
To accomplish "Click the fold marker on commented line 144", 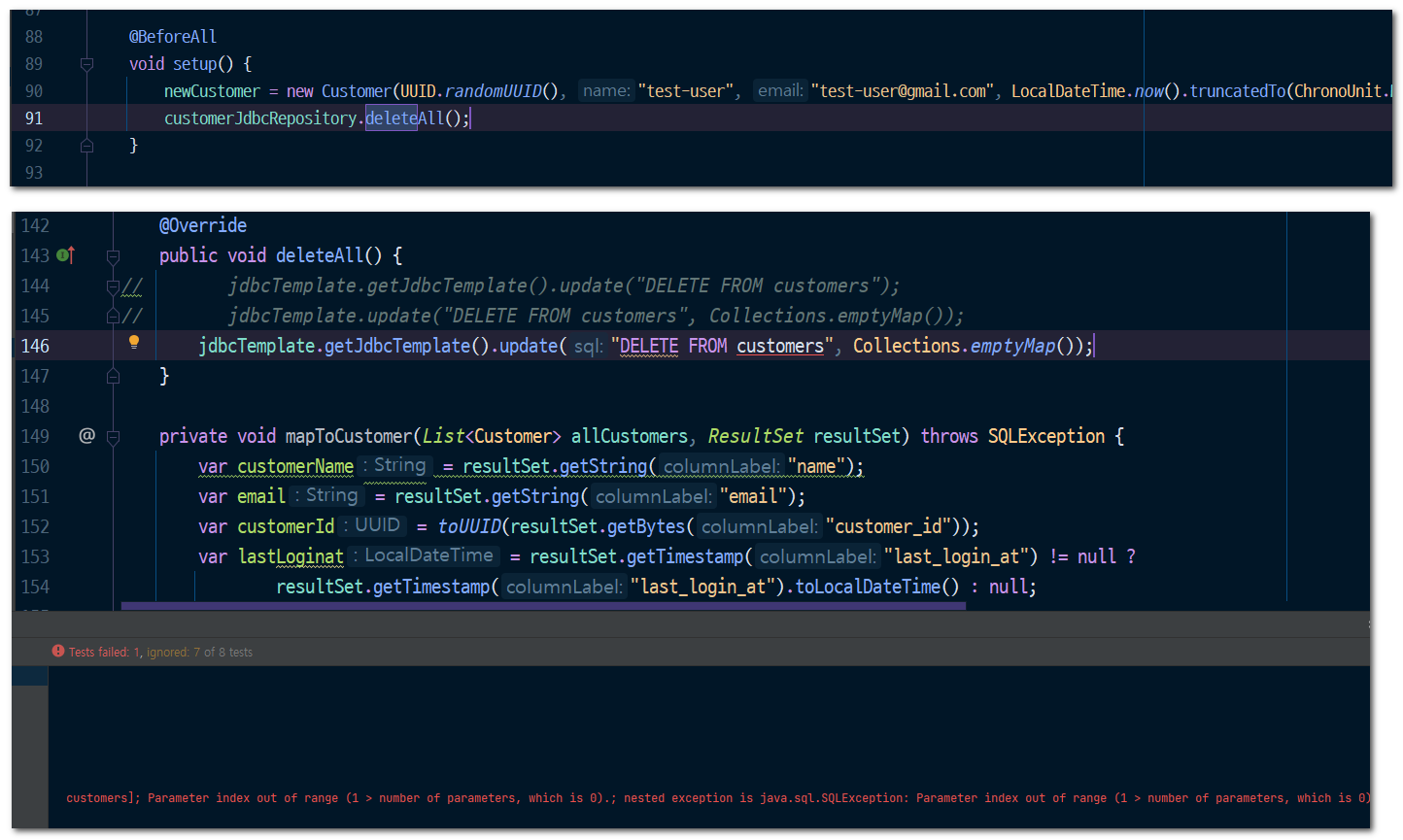I will pos(113,286).
